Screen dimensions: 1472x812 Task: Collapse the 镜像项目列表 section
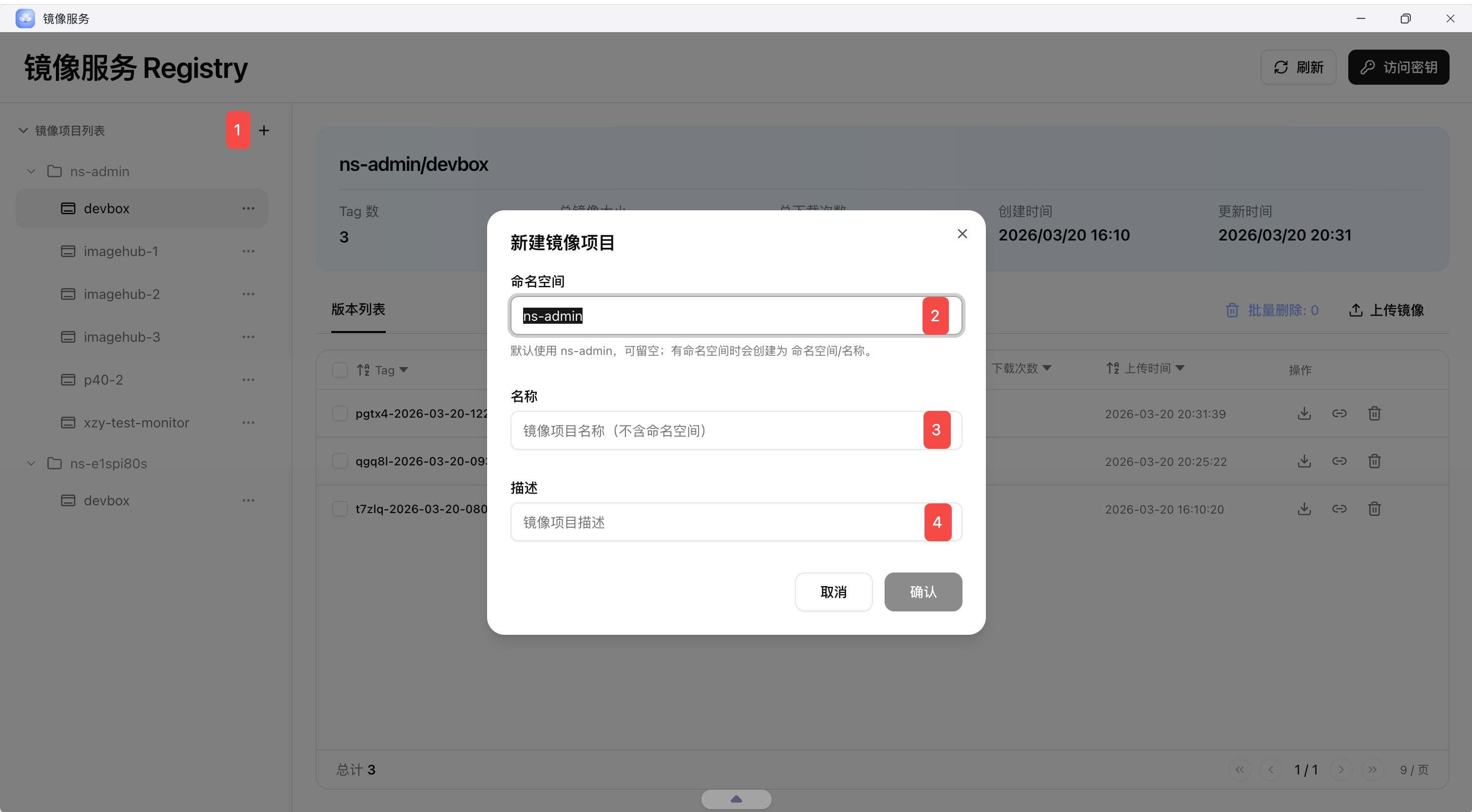point(23,130)
